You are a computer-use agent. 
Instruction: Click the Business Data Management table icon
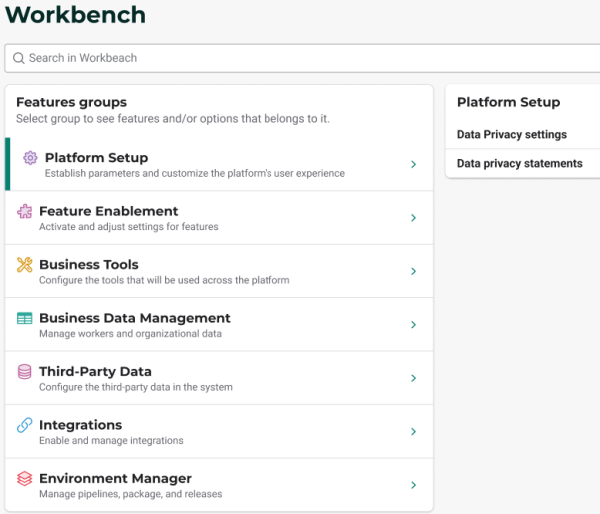(x=24, y=318)
